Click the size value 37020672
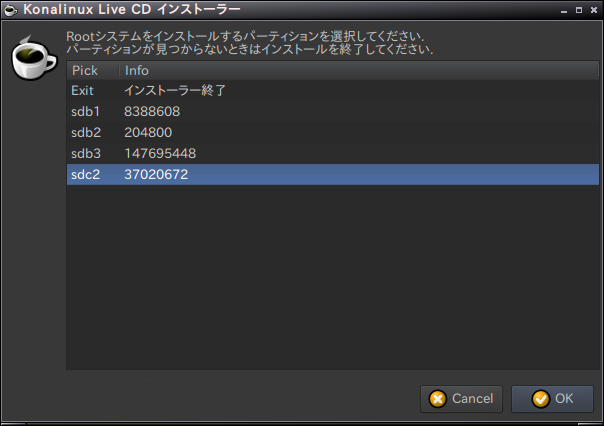Viewport: 604px width, 426px height. [x=156, y=174]
